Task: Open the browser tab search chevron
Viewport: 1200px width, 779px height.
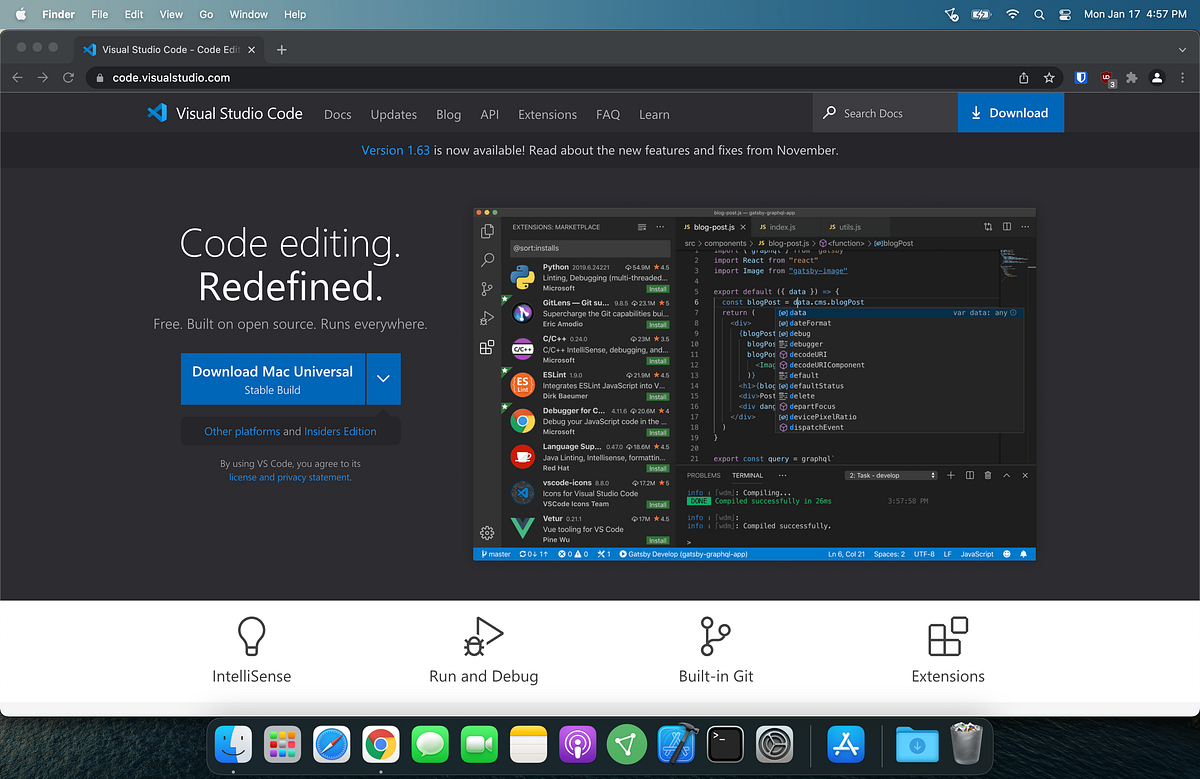Action: click(x=1182, y=48)
